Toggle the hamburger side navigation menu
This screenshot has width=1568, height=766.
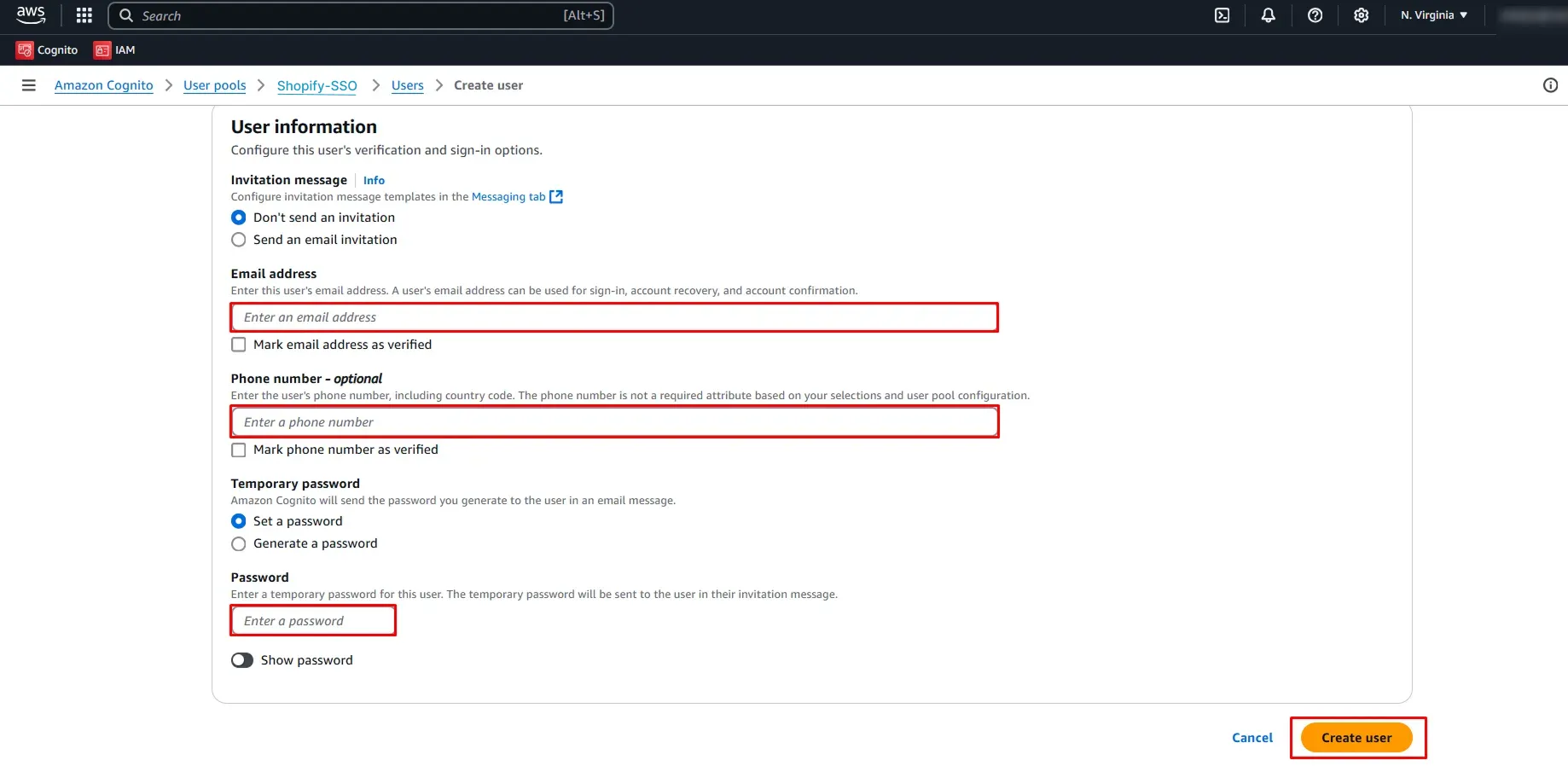coord(28,85)
